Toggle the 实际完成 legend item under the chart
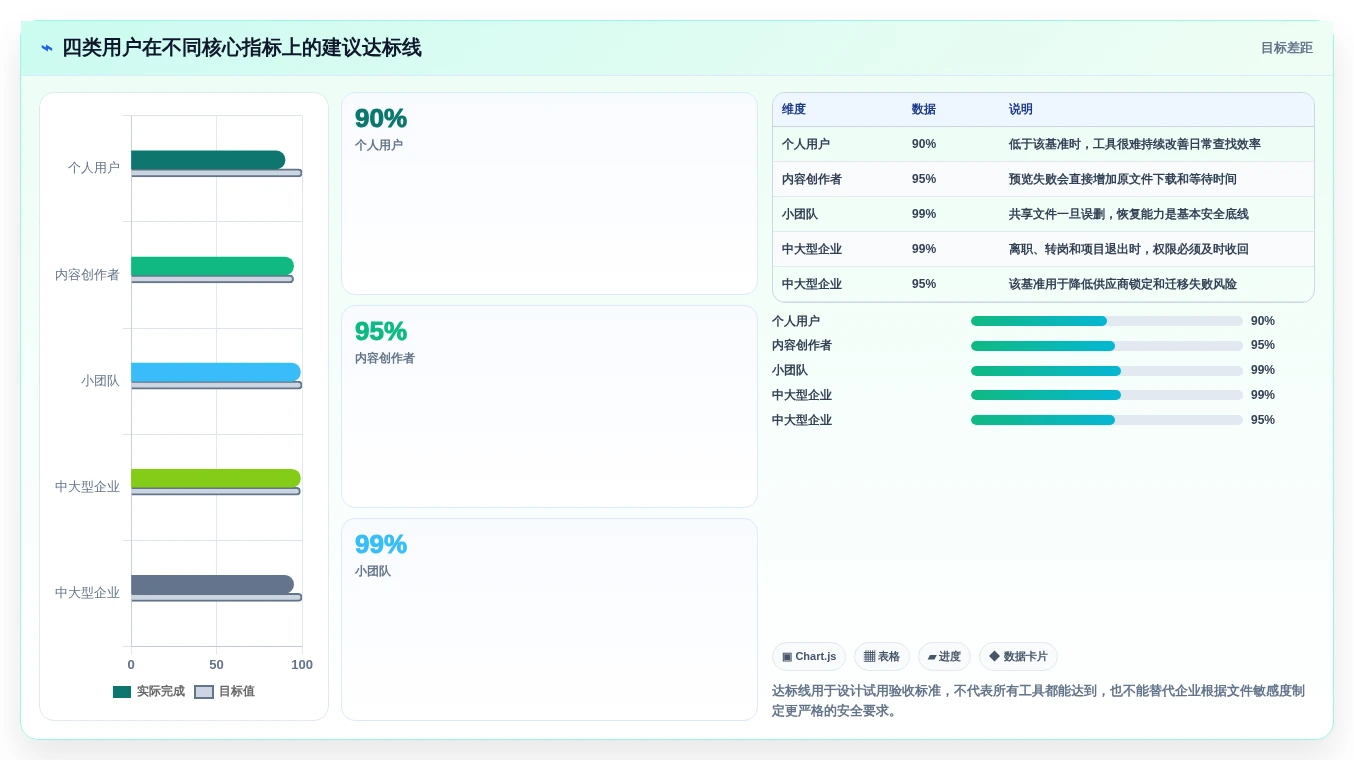1354x760 pixels. (149, 691)
